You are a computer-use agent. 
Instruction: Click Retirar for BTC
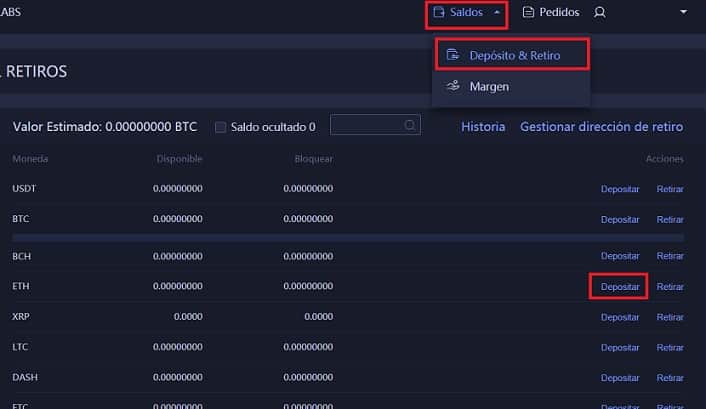pos(670,220)
